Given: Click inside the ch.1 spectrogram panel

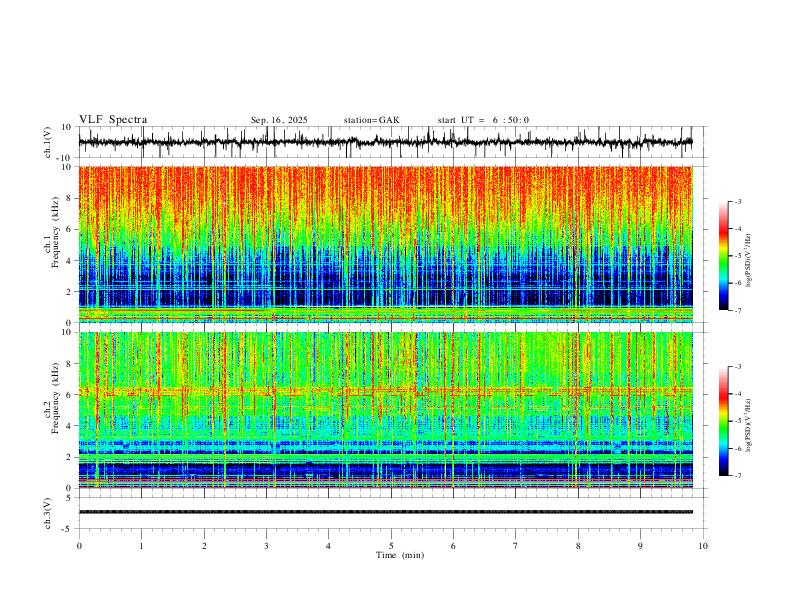Looking at the screenshot, I should pos(385,244).
